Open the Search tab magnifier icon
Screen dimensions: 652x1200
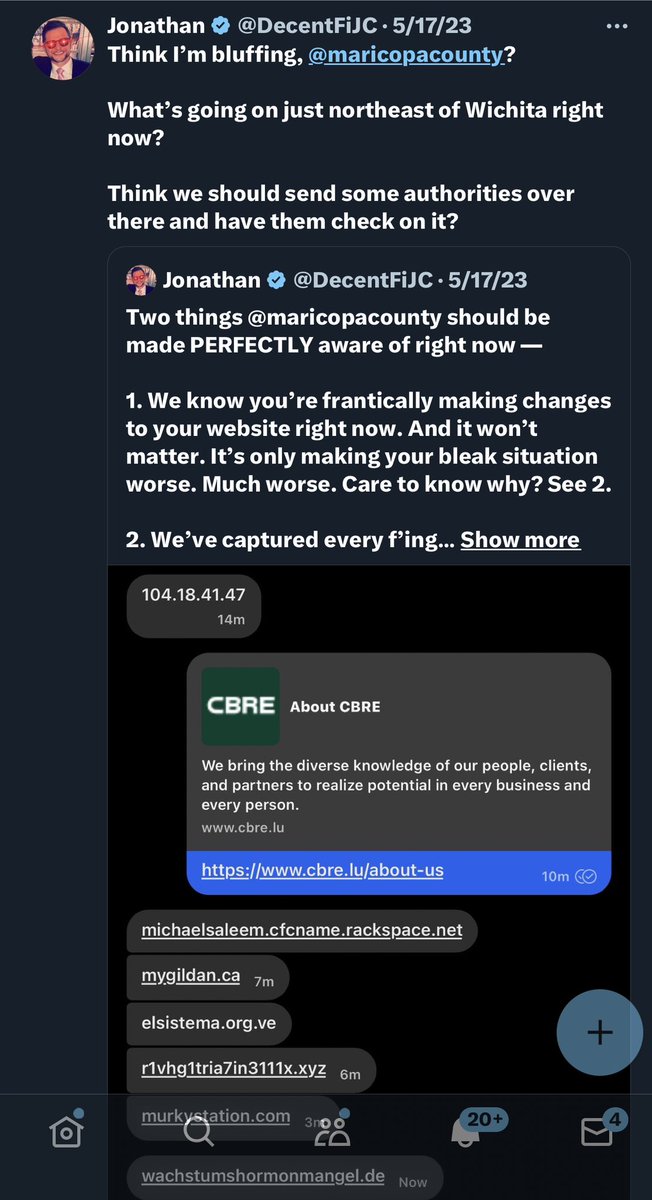coord(198,1130)
